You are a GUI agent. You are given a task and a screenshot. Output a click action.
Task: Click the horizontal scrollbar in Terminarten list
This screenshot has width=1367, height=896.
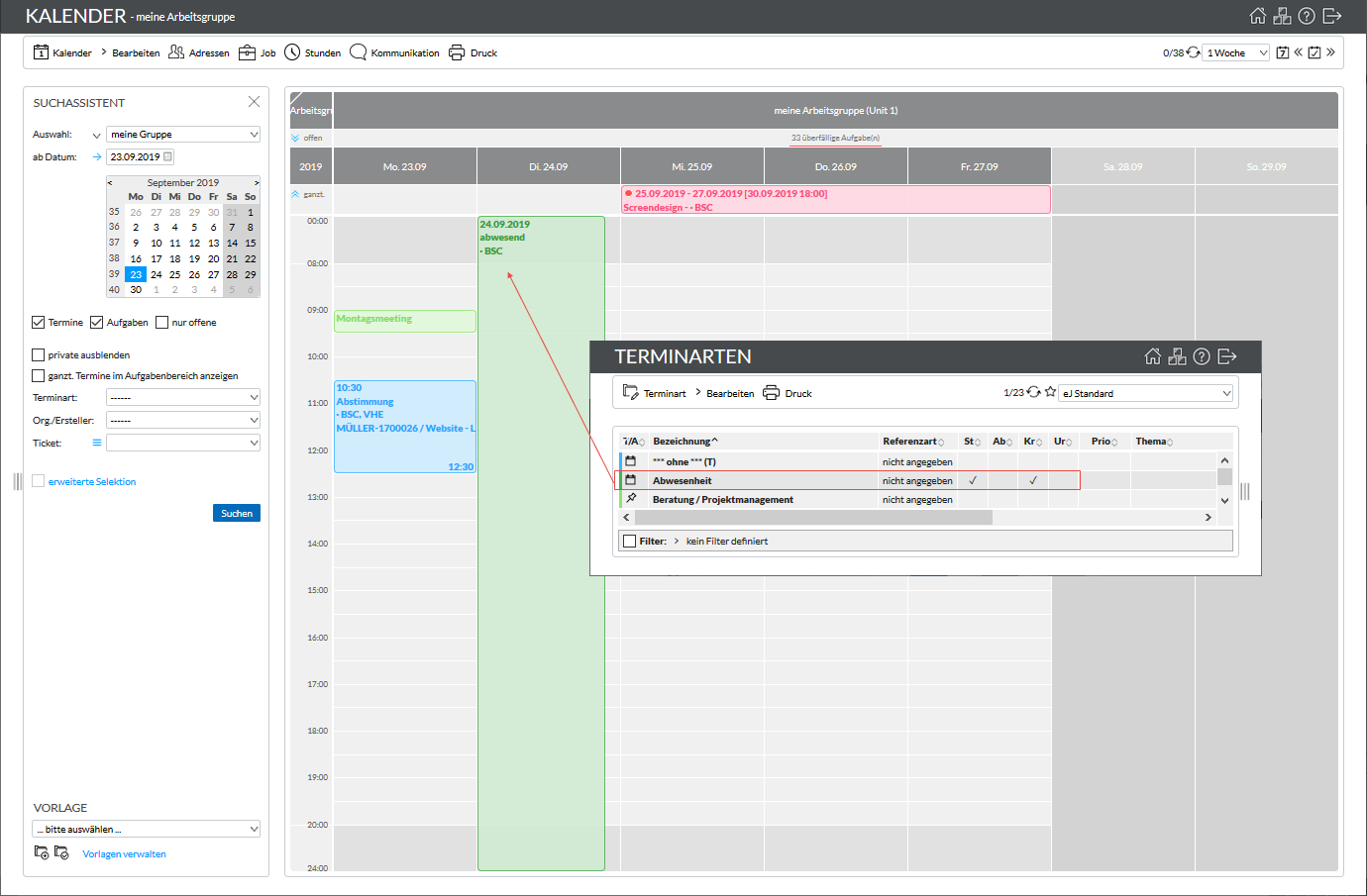tap(813, 517)
